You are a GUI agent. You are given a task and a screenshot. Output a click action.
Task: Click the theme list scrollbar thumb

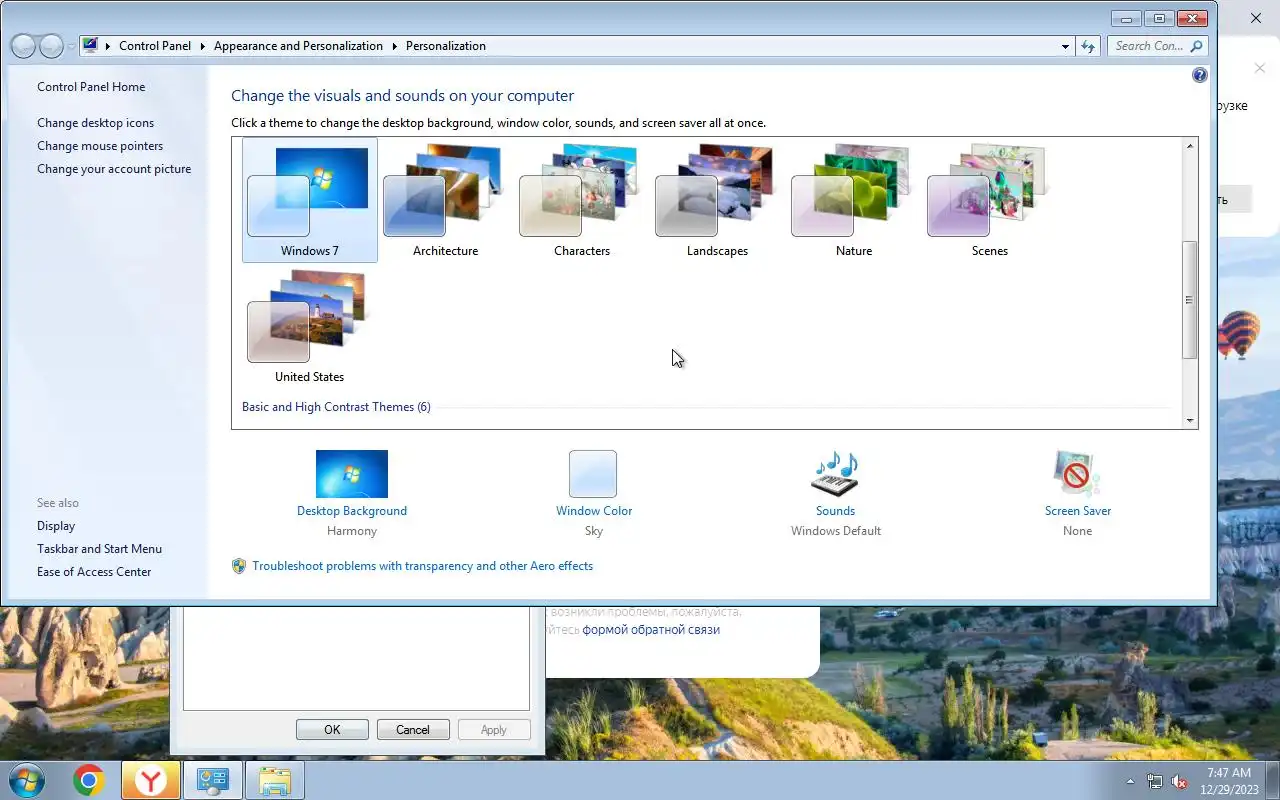click(1190, 300)
